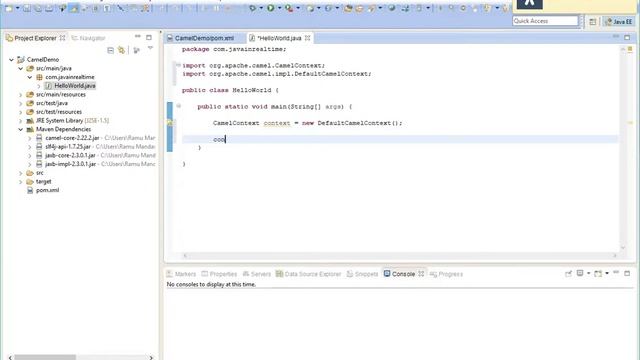Open the Debug configurations dropdown arrow
Viewport: 640px width, 360px height.
point(261,8)
